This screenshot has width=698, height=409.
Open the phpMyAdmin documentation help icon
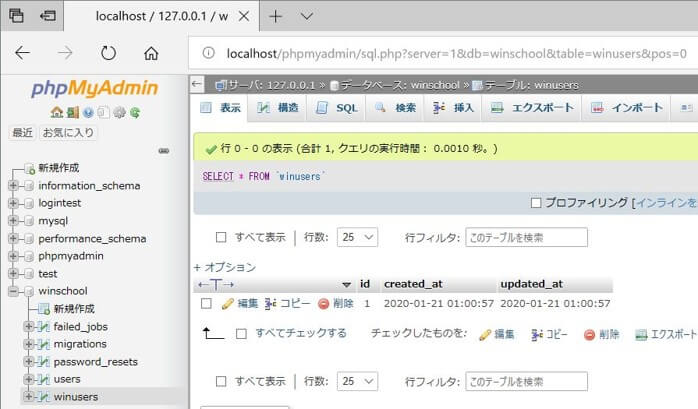coord(88,112)
